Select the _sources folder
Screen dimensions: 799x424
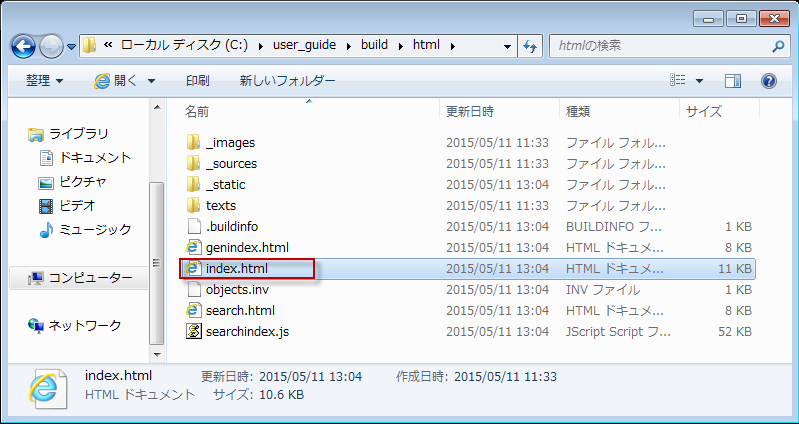point(231,164)
